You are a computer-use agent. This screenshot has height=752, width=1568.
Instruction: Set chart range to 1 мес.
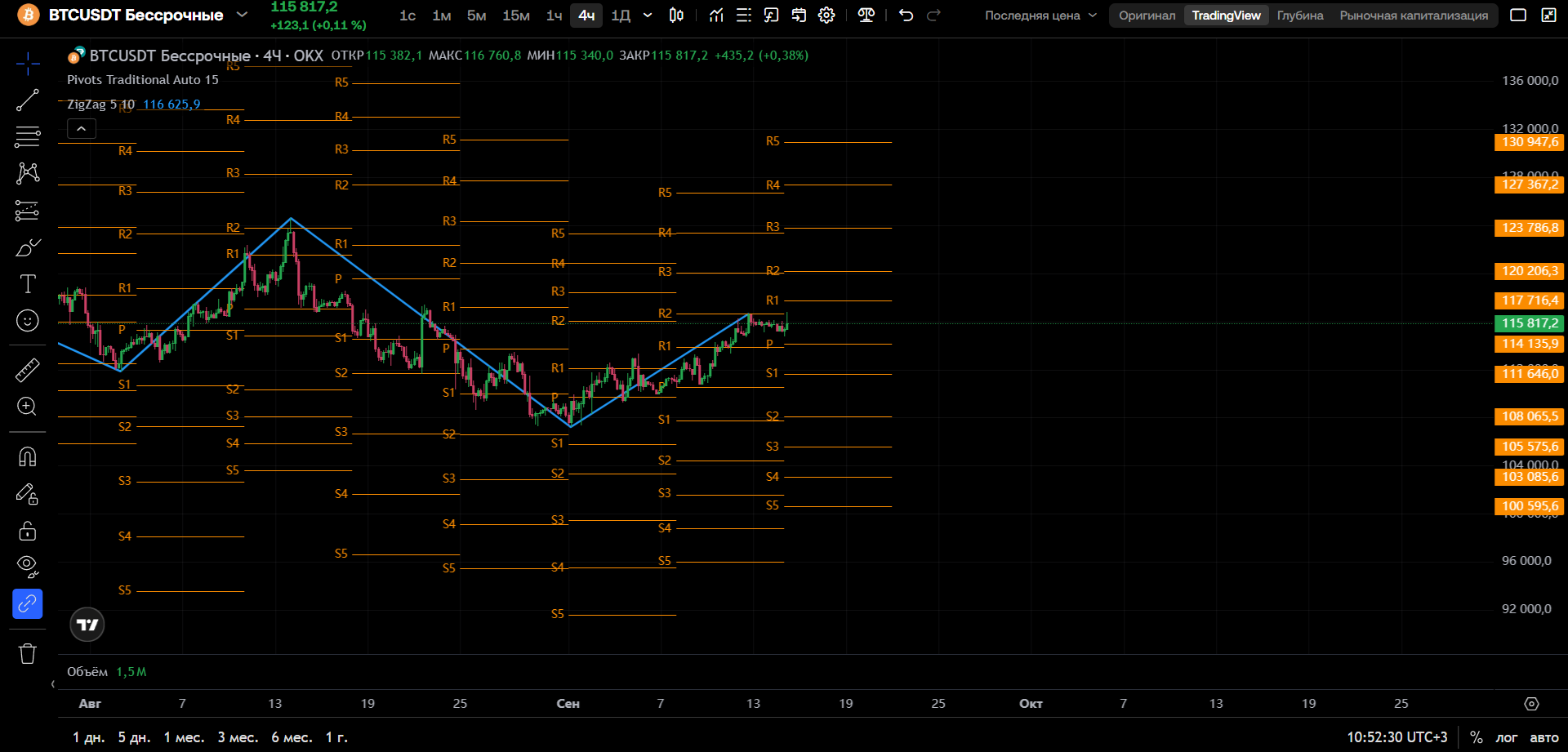click(184, 737)
